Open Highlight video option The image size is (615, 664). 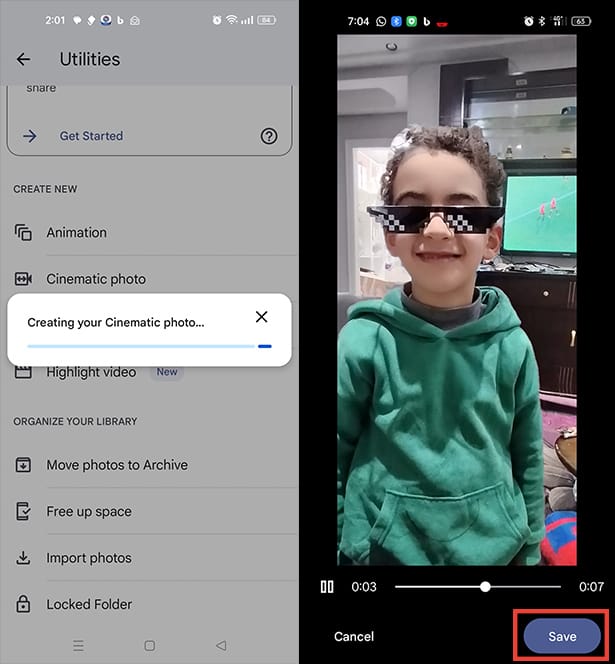(91, 372)
